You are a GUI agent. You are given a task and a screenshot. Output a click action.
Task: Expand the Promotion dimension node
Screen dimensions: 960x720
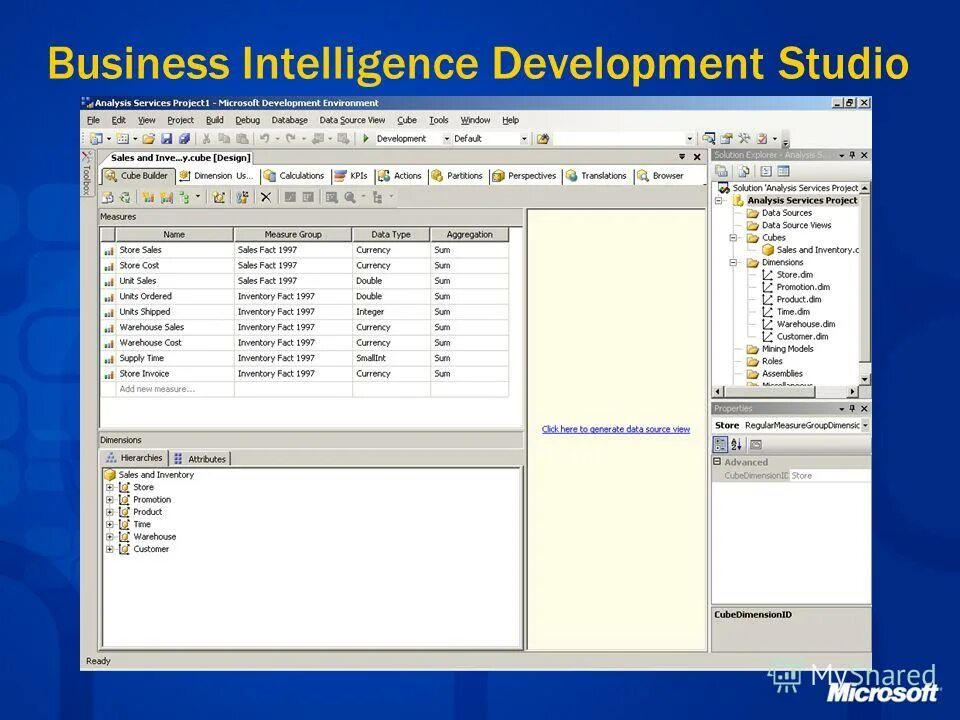tap(110, 500)
